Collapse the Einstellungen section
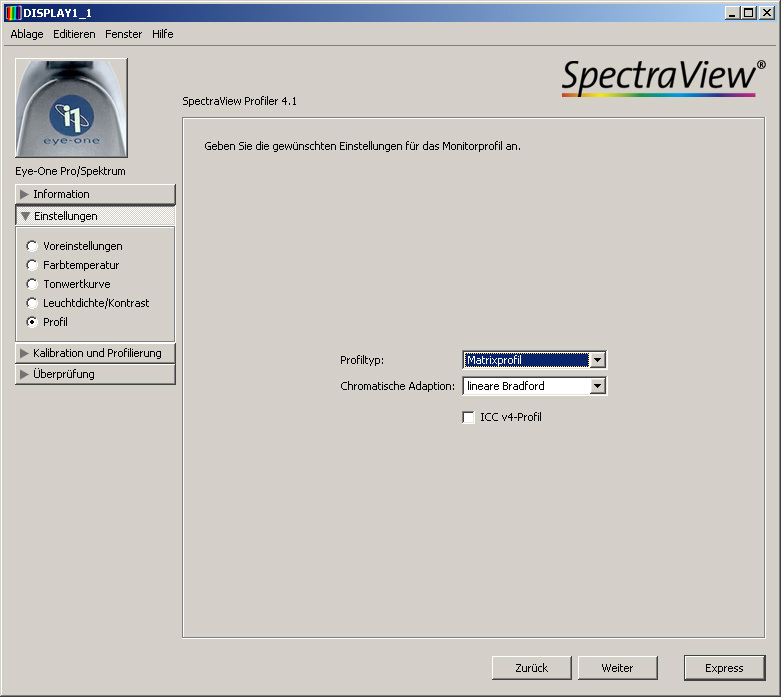This screenshot has height=697, width=781. (x=95, y=216)
